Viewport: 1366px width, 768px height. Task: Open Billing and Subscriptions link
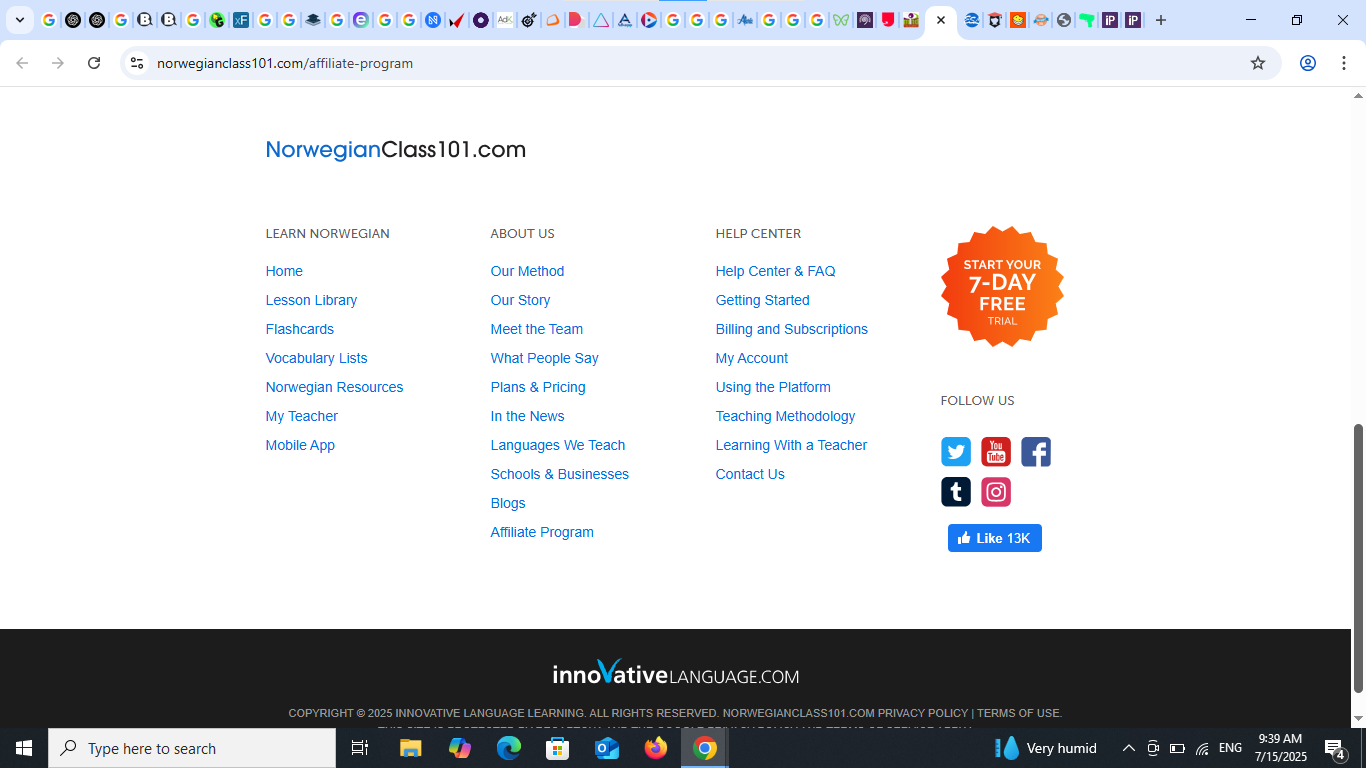pos(791,329)
